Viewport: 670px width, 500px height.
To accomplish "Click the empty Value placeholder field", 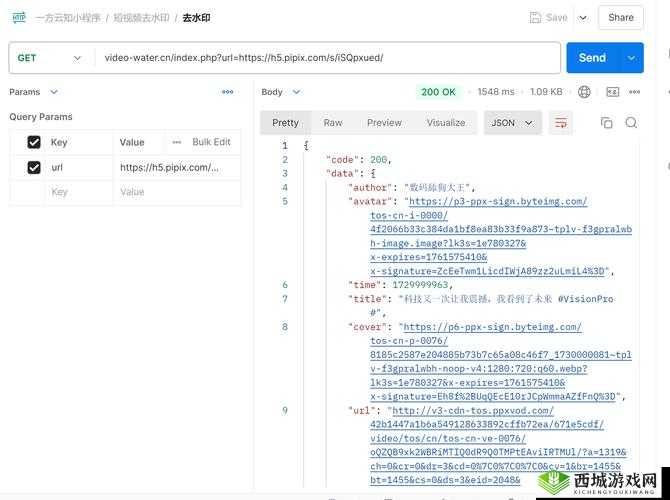I will (x=176, y=192).
